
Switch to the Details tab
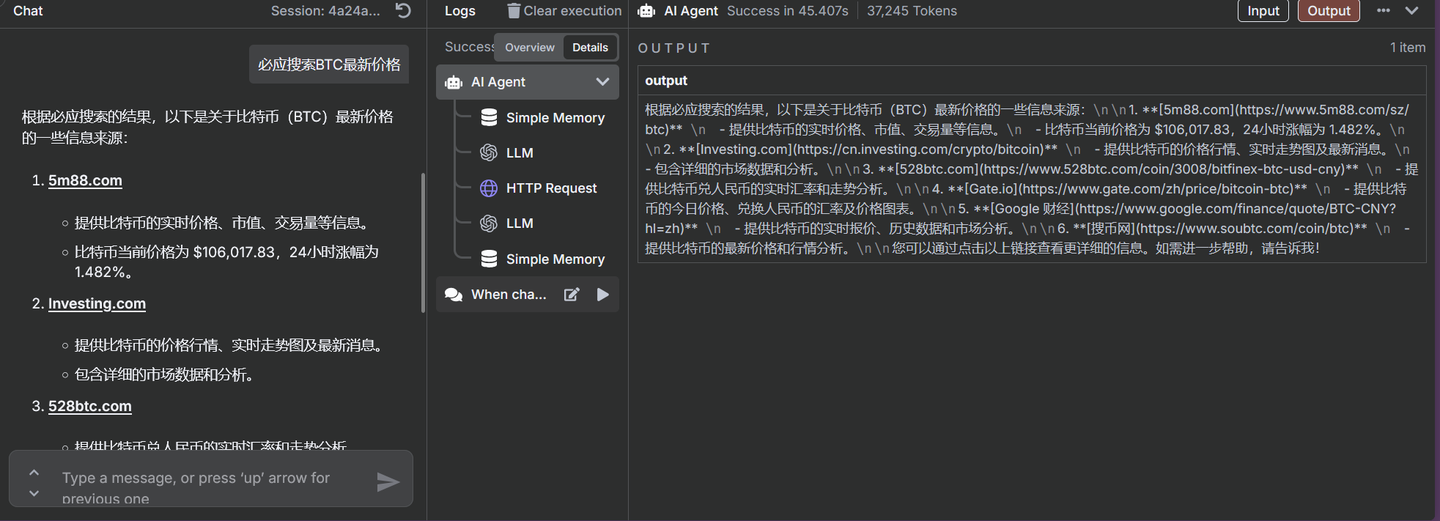coord(590,47)
